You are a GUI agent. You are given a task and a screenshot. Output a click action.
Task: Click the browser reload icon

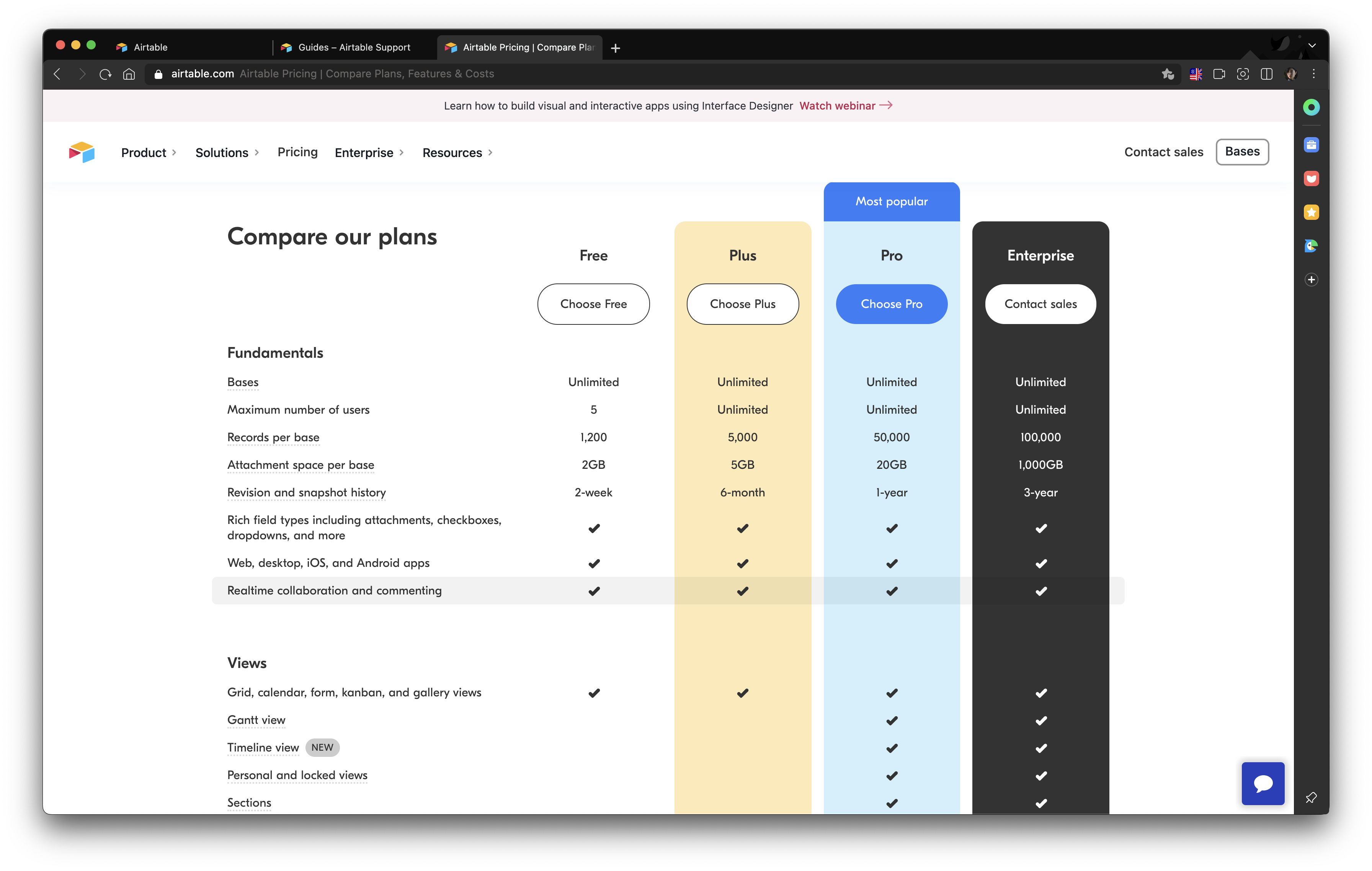tap(105, 74)
